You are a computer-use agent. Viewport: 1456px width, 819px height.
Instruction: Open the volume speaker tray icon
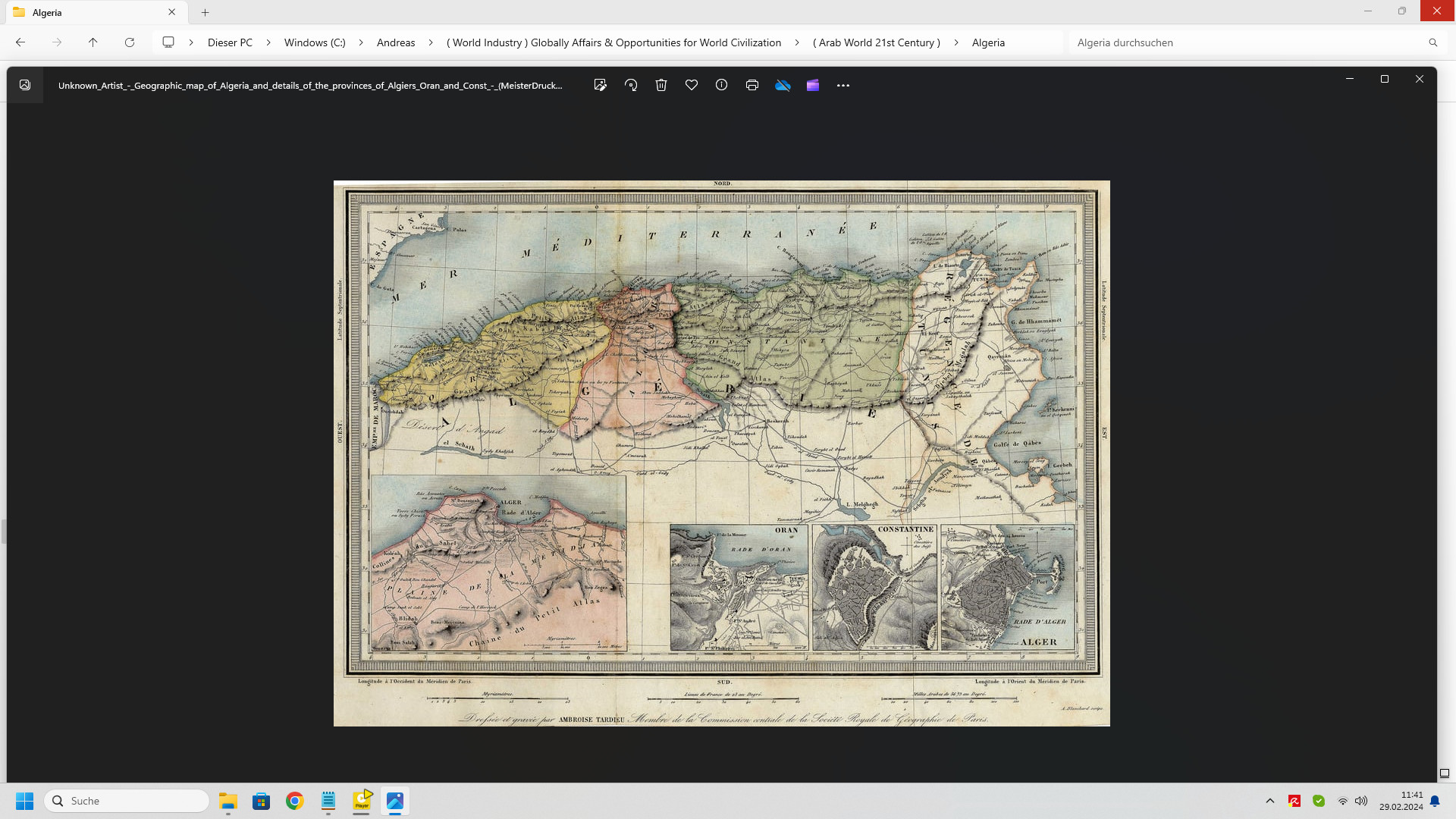coord(1361,801)
